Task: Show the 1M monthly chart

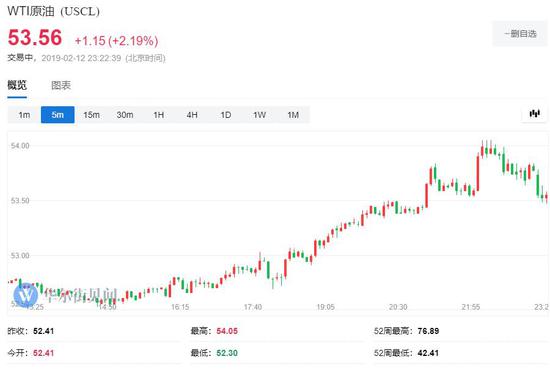Action: 293,115
